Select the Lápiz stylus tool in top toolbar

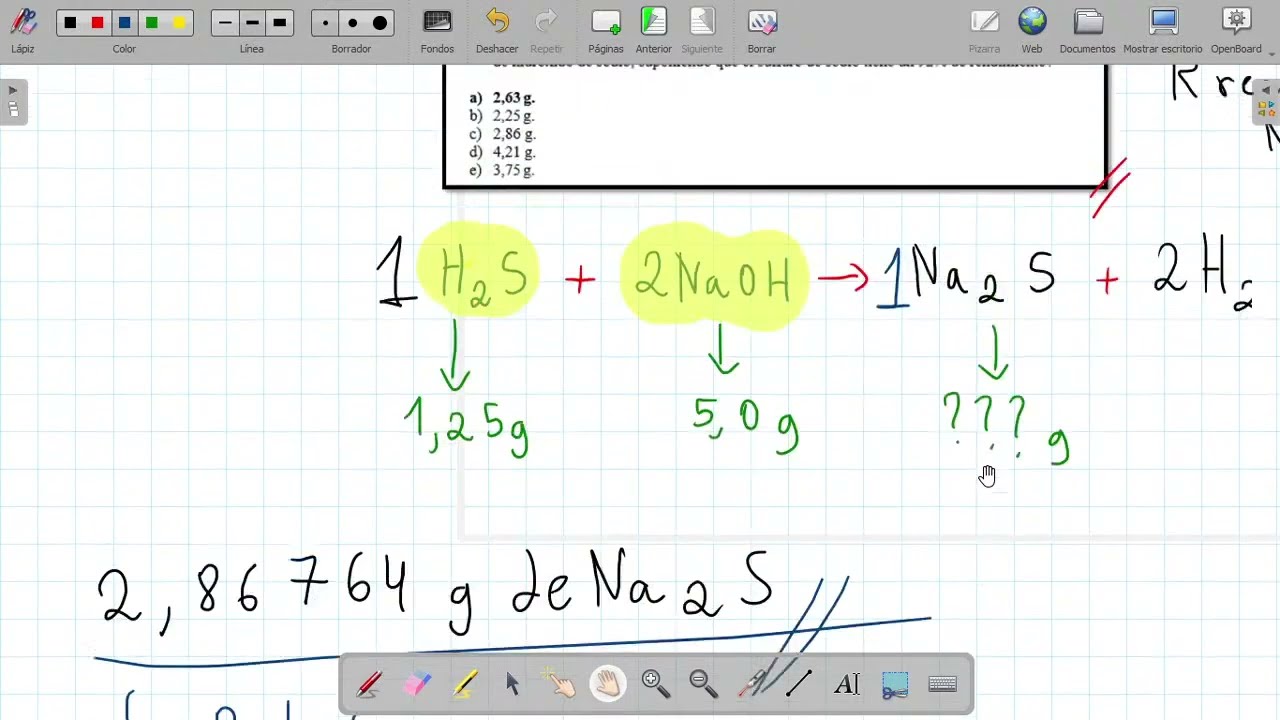[x=22, y=30]
